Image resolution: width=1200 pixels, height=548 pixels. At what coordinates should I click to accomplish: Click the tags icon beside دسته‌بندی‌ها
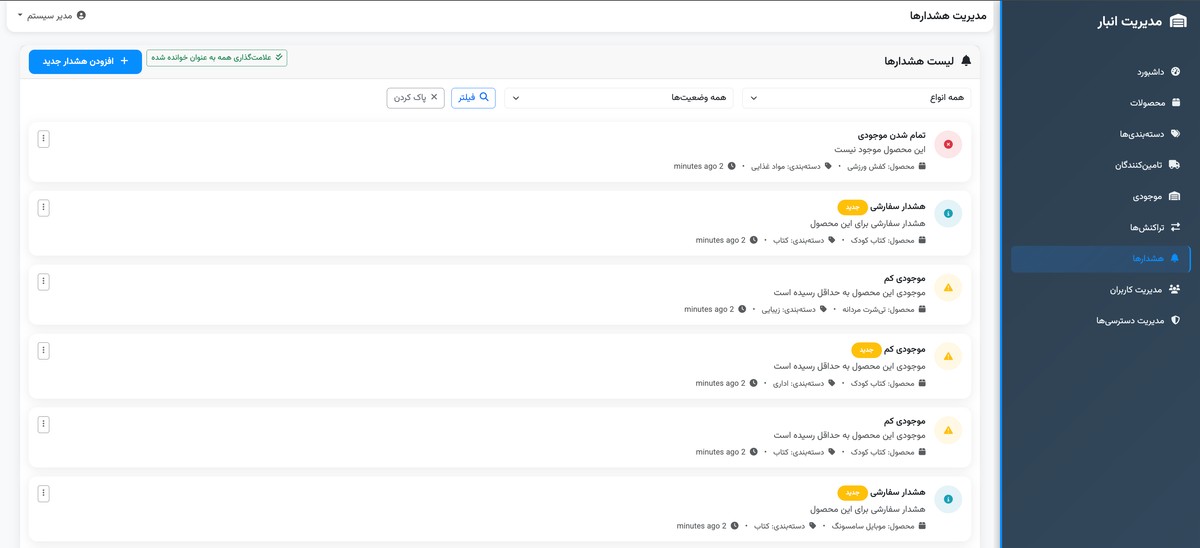(x=1175, y=134)
